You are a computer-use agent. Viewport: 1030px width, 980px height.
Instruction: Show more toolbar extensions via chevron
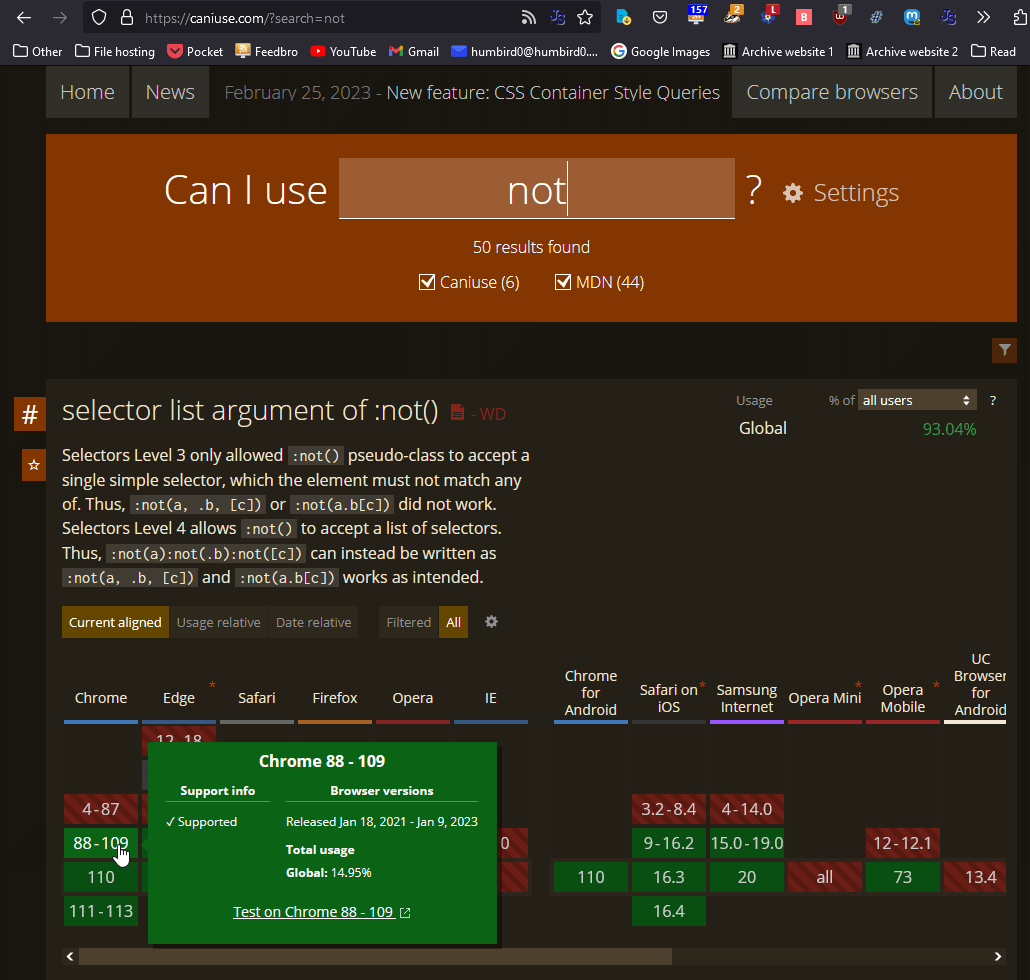[984, 17]
